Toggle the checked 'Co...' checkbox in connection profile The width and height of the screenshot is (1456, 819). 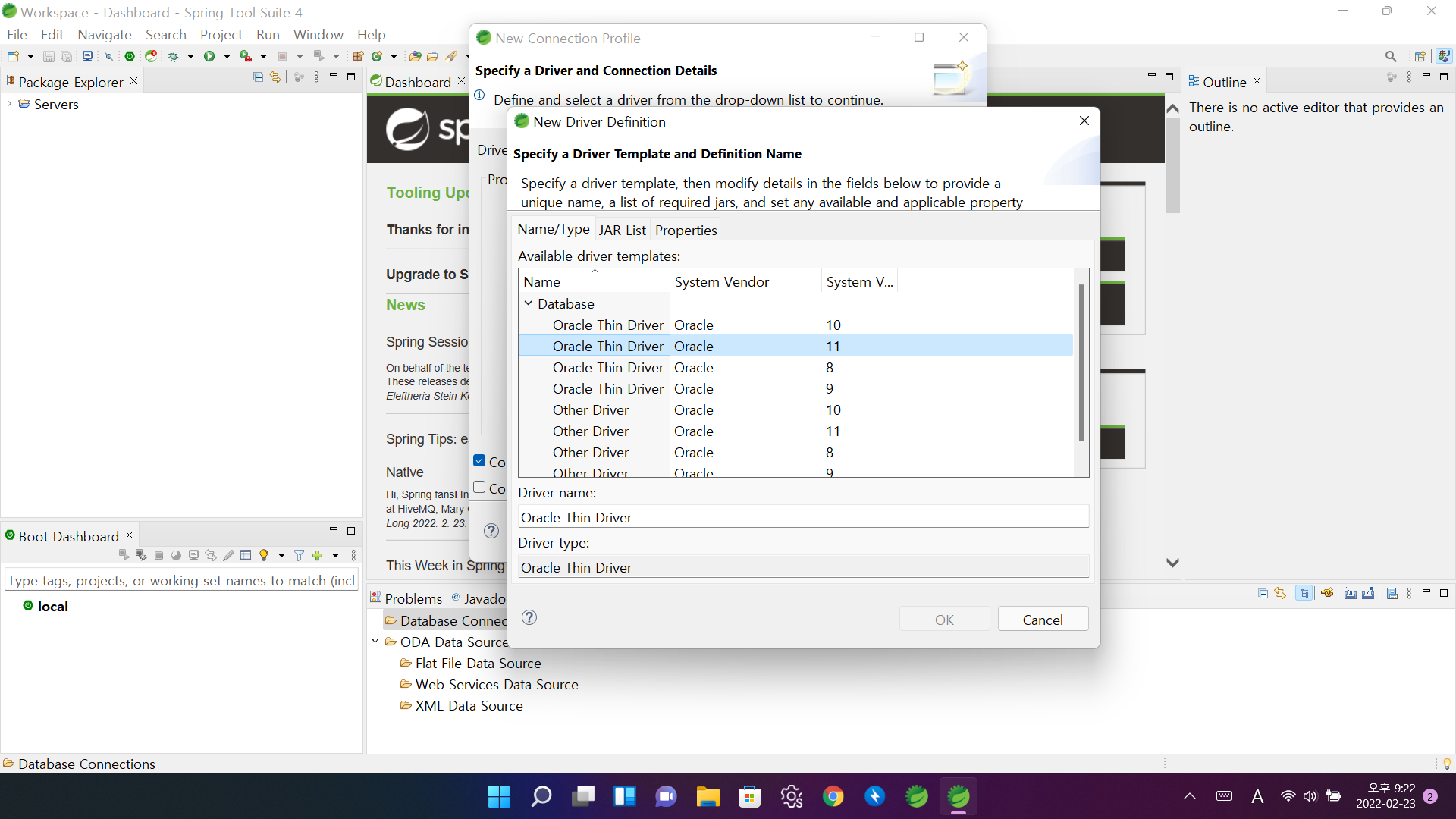pos(479,461)
